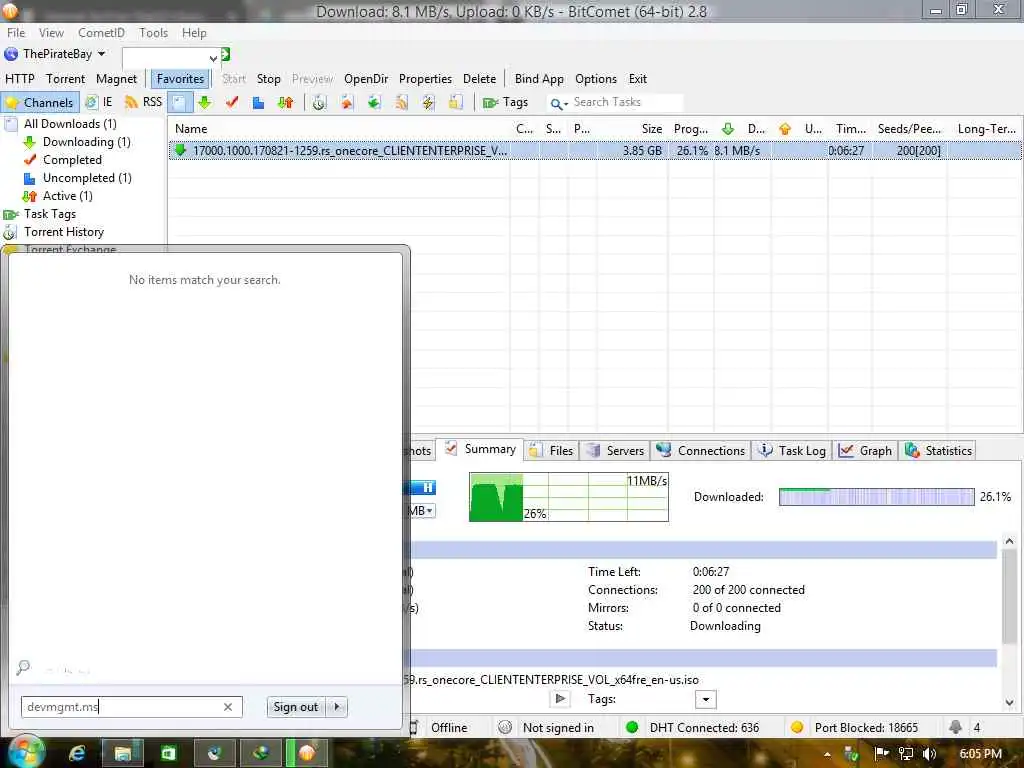
Task: Select All Downloads (1) in sidebar
Action: click(x=70, y=124)
